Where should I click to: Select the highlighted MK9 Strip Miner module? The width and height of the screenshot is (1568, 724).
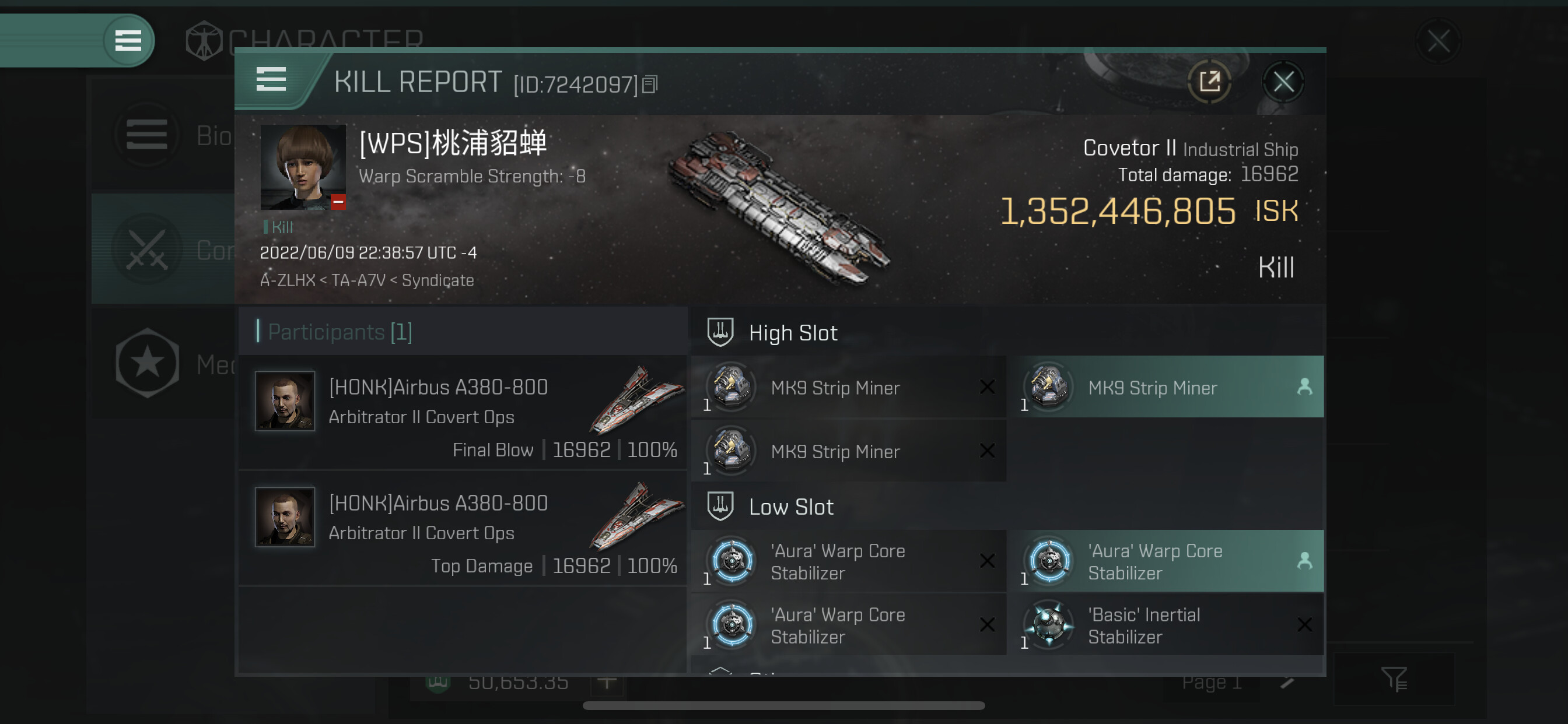(x=1165, y=387)
